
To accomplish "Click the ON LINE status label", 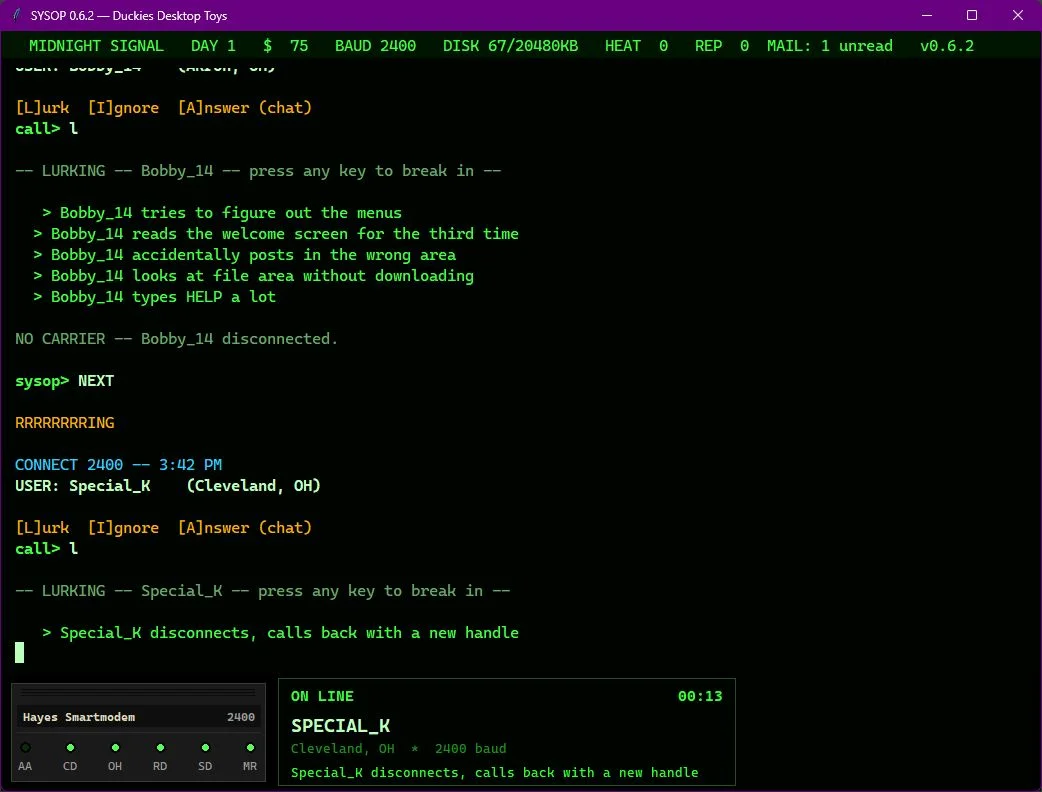I will point(322,696).
